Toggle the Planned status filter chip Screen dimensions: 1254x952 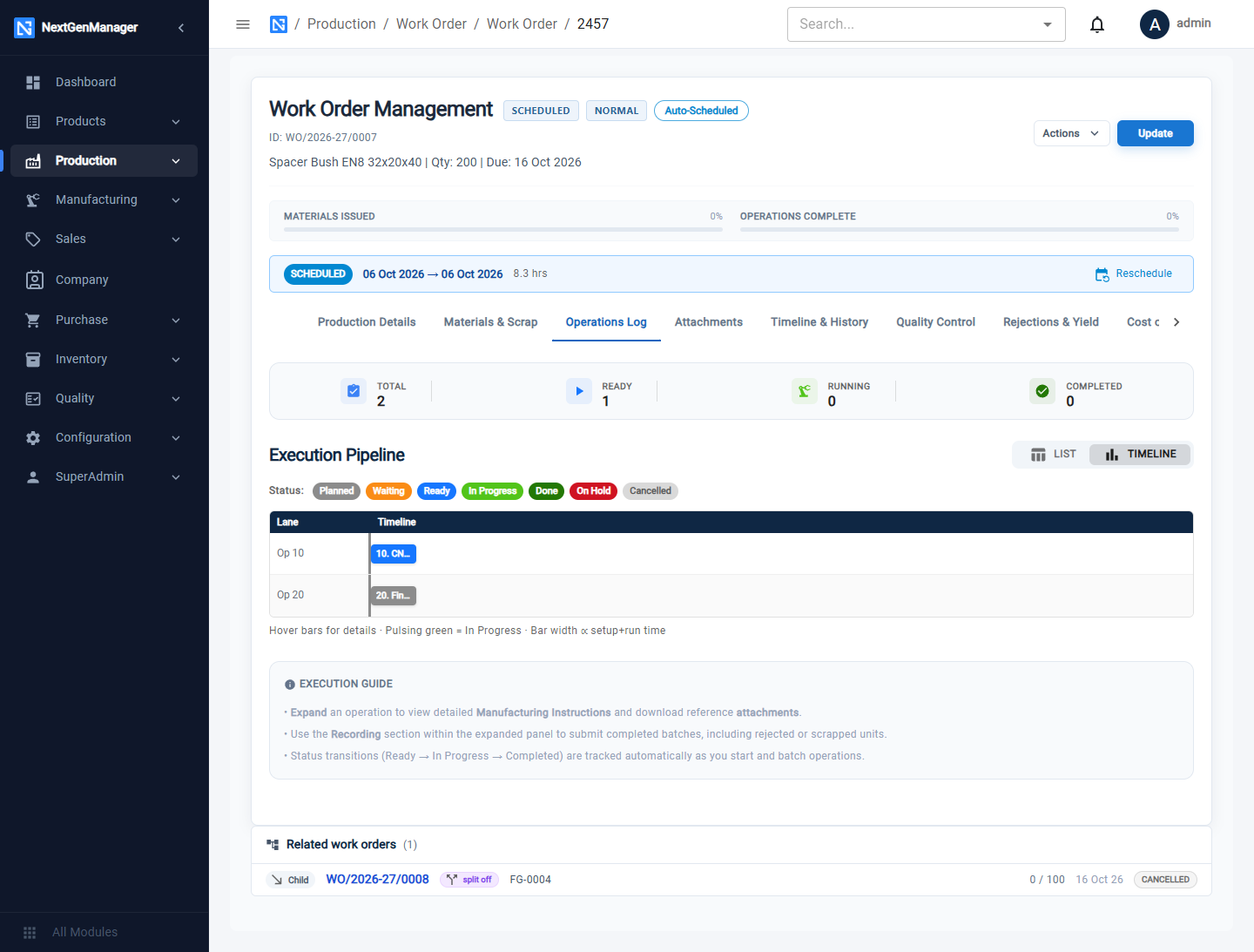(336, 491)
